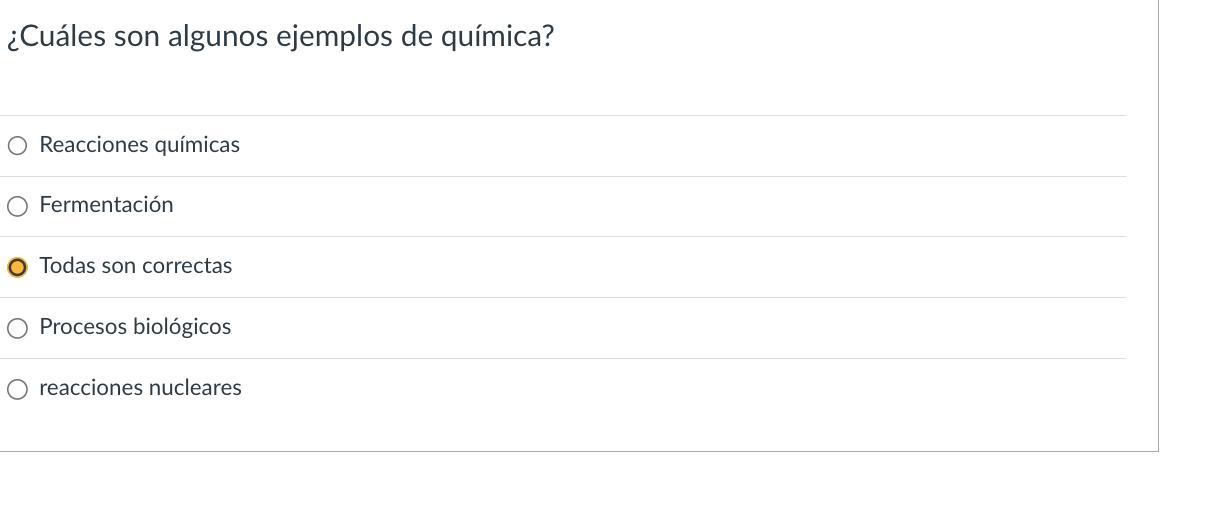Click the selected "Todas son correctas" radio button
Screen dimensions: 1228x518
(x=17, y=267)
